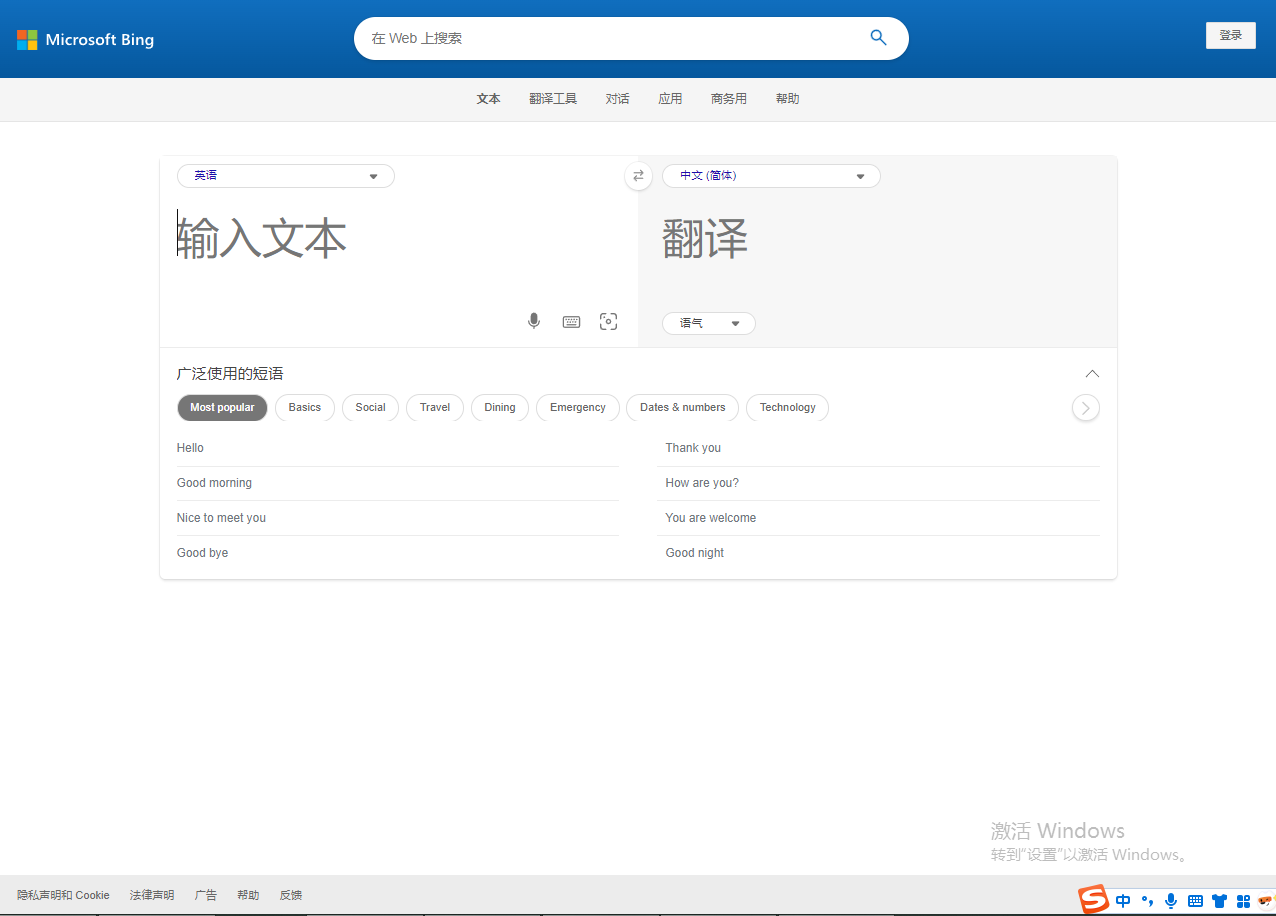Open source language dropdown 英语
Image resolution: width=1276 pixels, height=916 pixels.
click(286, 176)
